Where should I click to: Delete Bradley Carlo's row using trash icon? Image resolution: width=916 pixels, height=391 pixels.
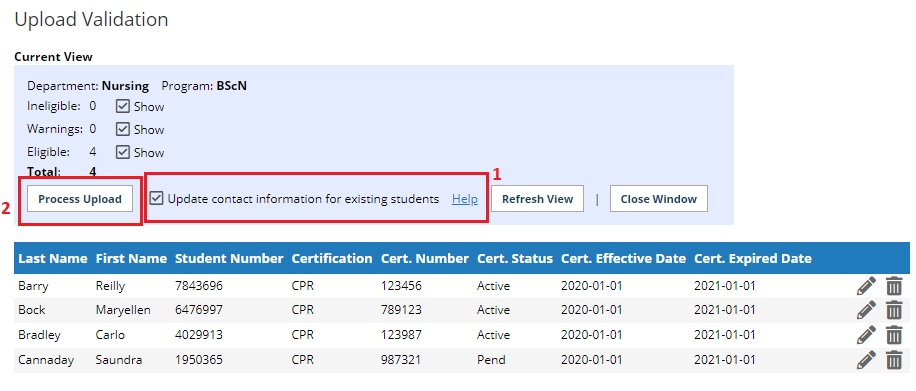click(894, 335)
